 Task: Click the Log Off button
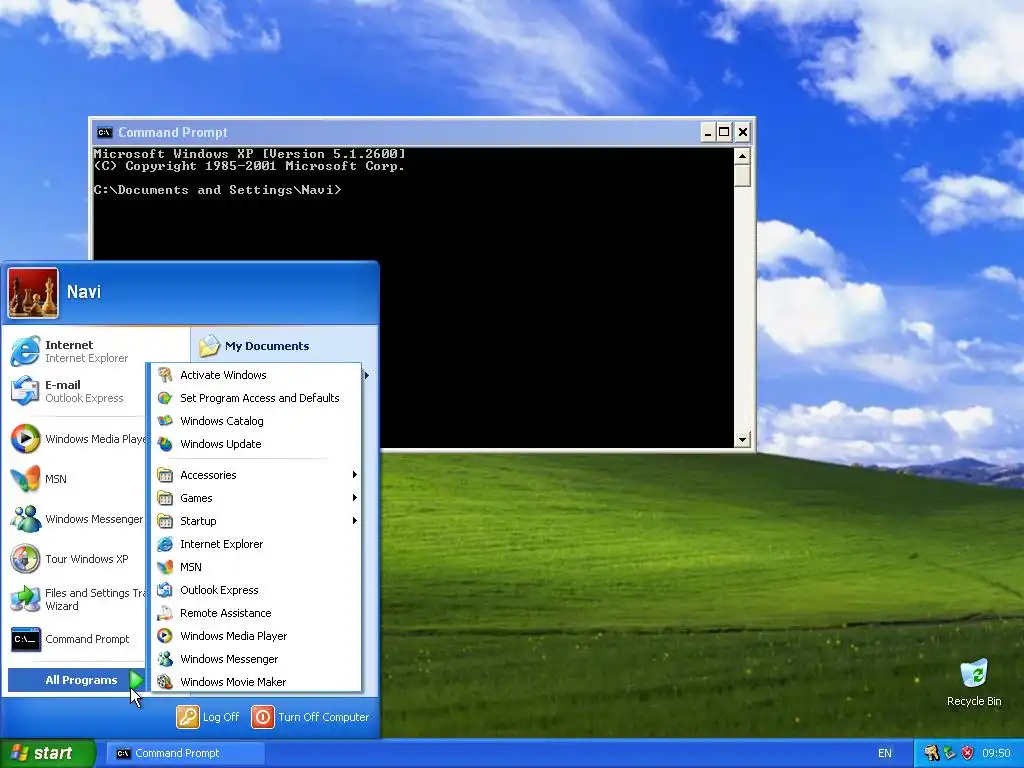click(208, 717)
